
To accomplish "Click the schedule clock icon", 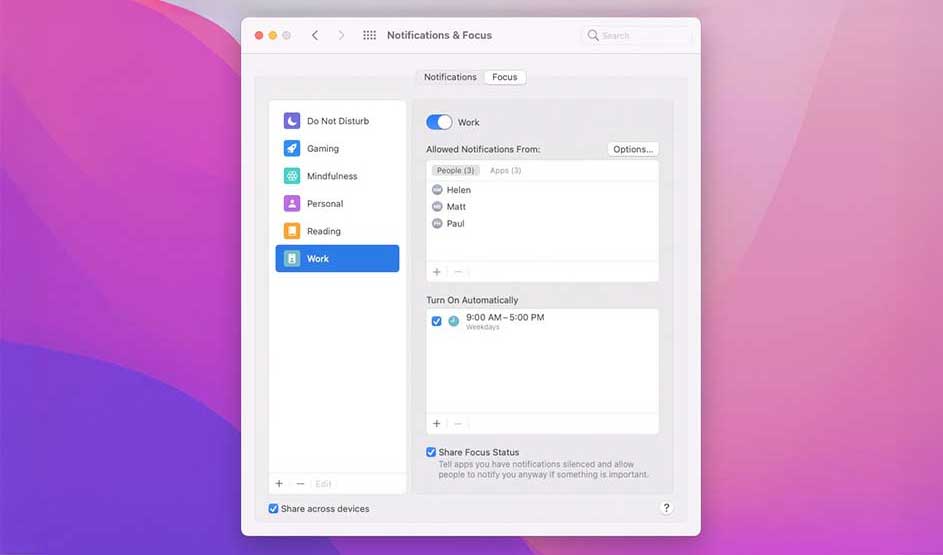I will pyautogui.click(x=453, y=321).
